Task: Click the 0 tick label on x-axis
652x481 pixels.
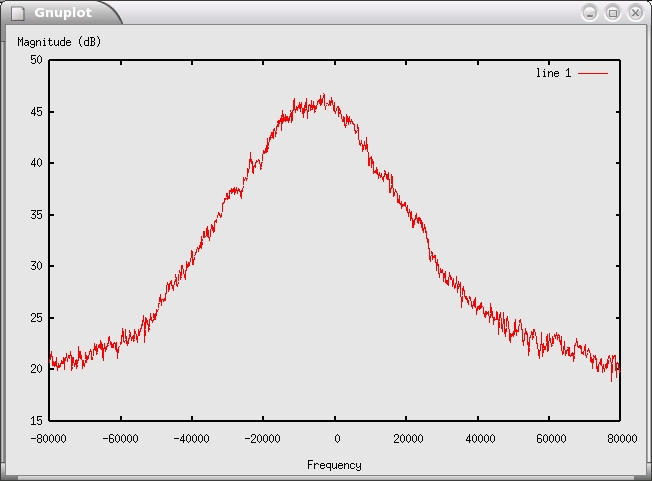Action: point(336,438)
